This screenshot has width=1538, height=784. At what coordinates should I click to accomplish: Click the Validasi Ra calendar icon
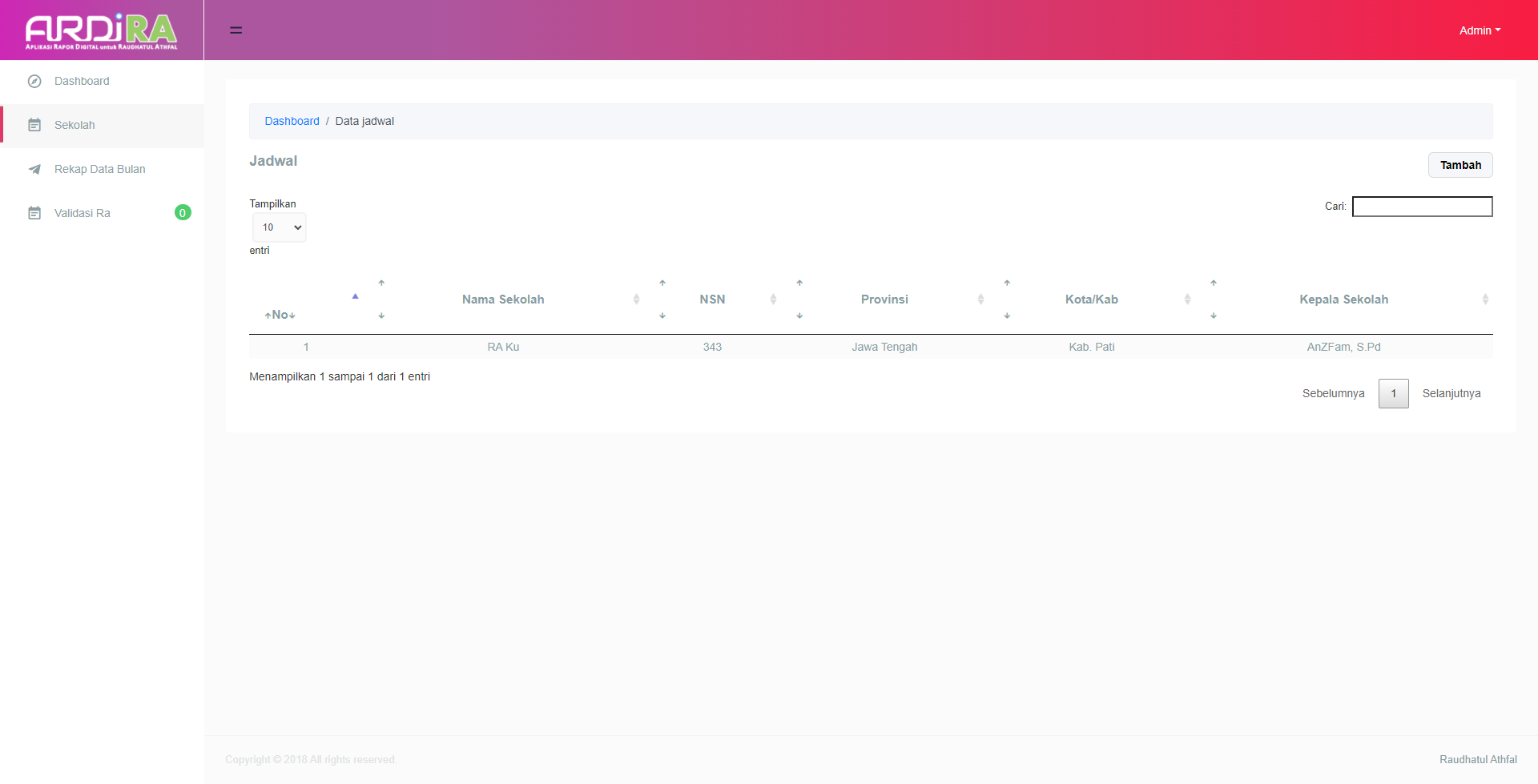[34, 213]
